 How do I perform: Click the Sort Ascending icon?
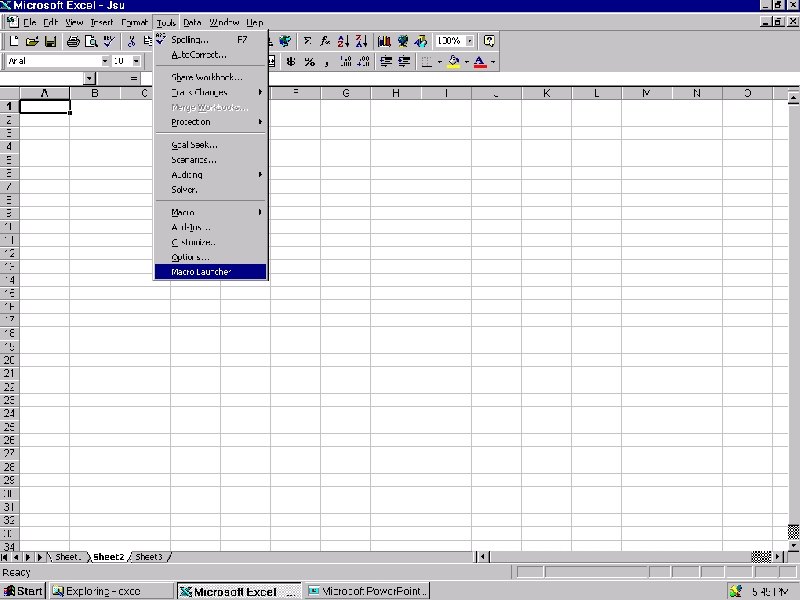pyautogui.click(x=343, y=41)
